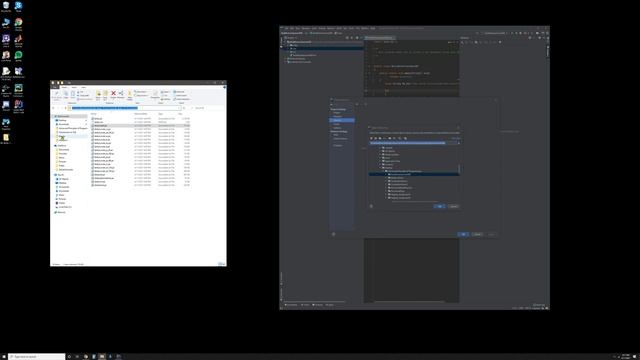Screen dimensions: 640x360
Task: Select the highlighted file row in File Explorer
Action: pyautogui.click(x=141, y=126)
